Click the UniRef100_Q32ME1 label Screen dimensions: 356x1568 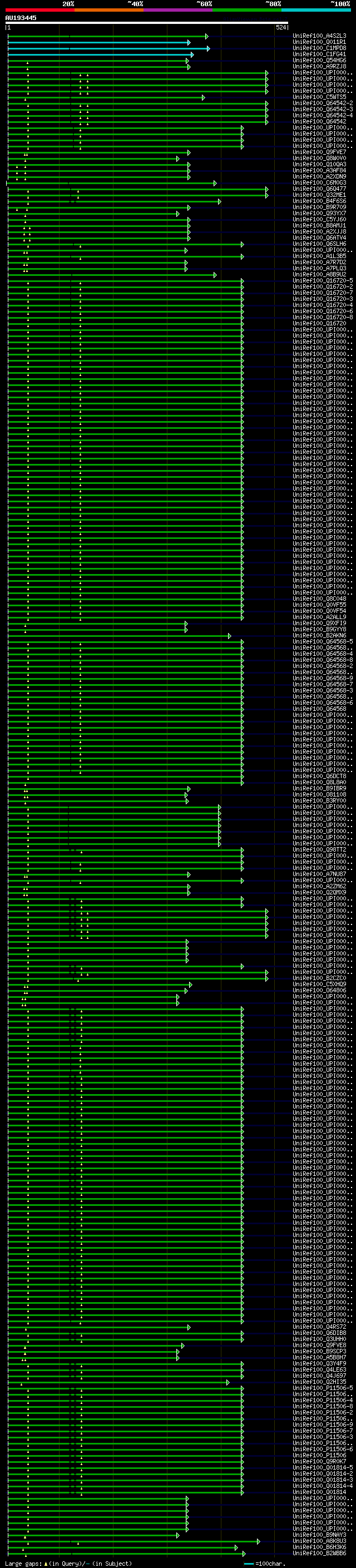319,195
